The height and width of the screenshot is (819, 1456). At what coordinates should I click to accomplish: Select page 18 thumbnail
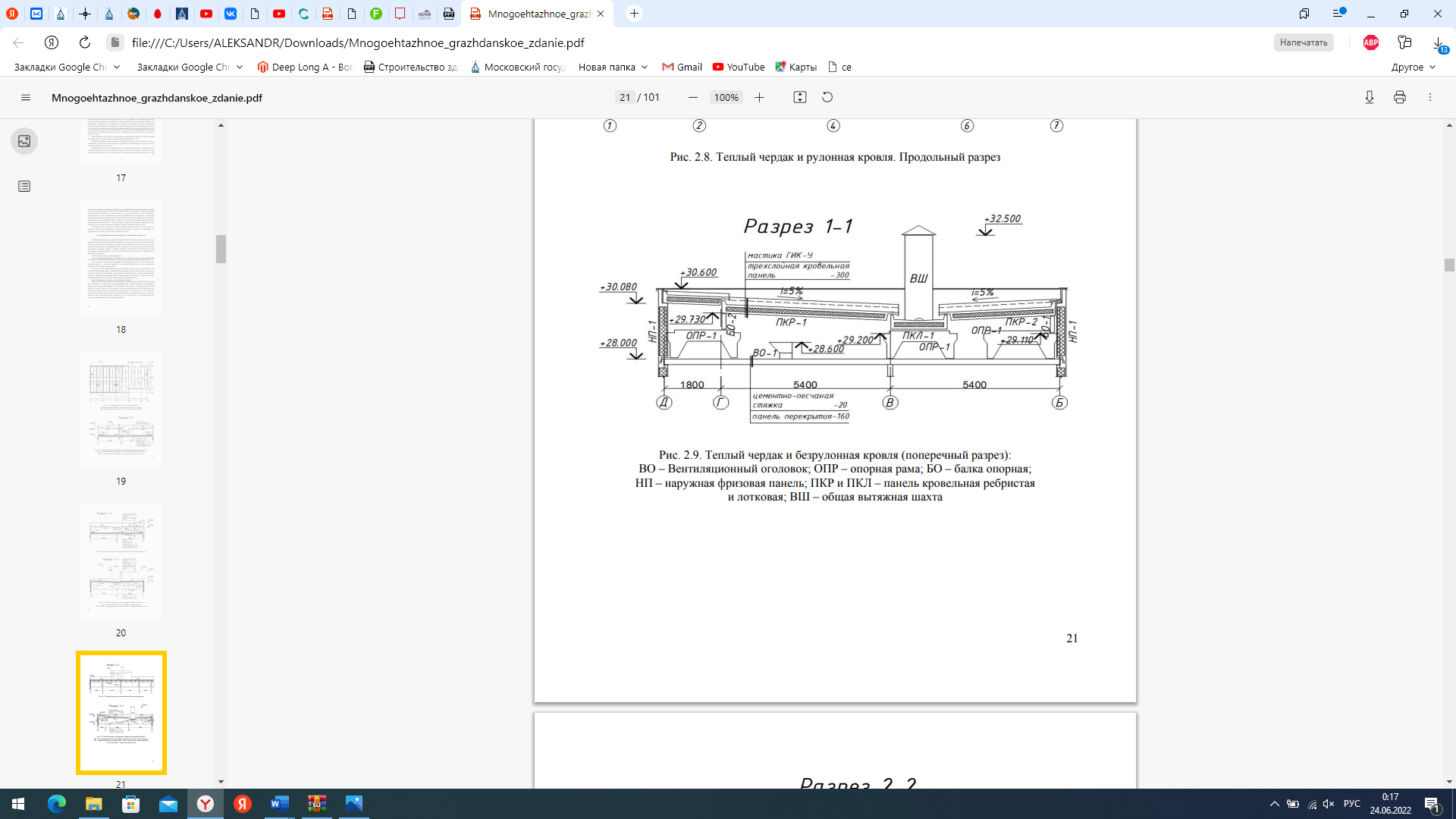(121, 258)
